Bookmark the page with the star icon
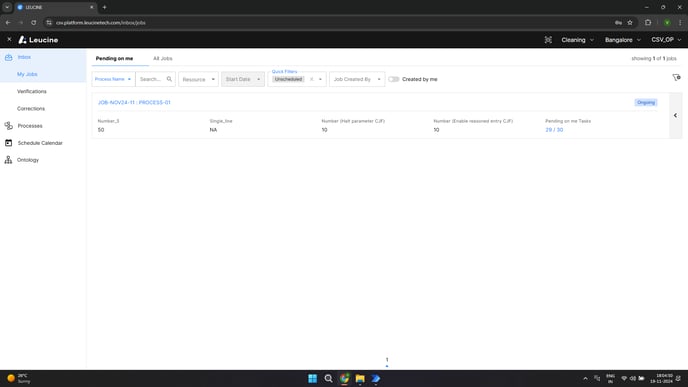The width and height of the screenshot is (688, 387). click(630, 22)
